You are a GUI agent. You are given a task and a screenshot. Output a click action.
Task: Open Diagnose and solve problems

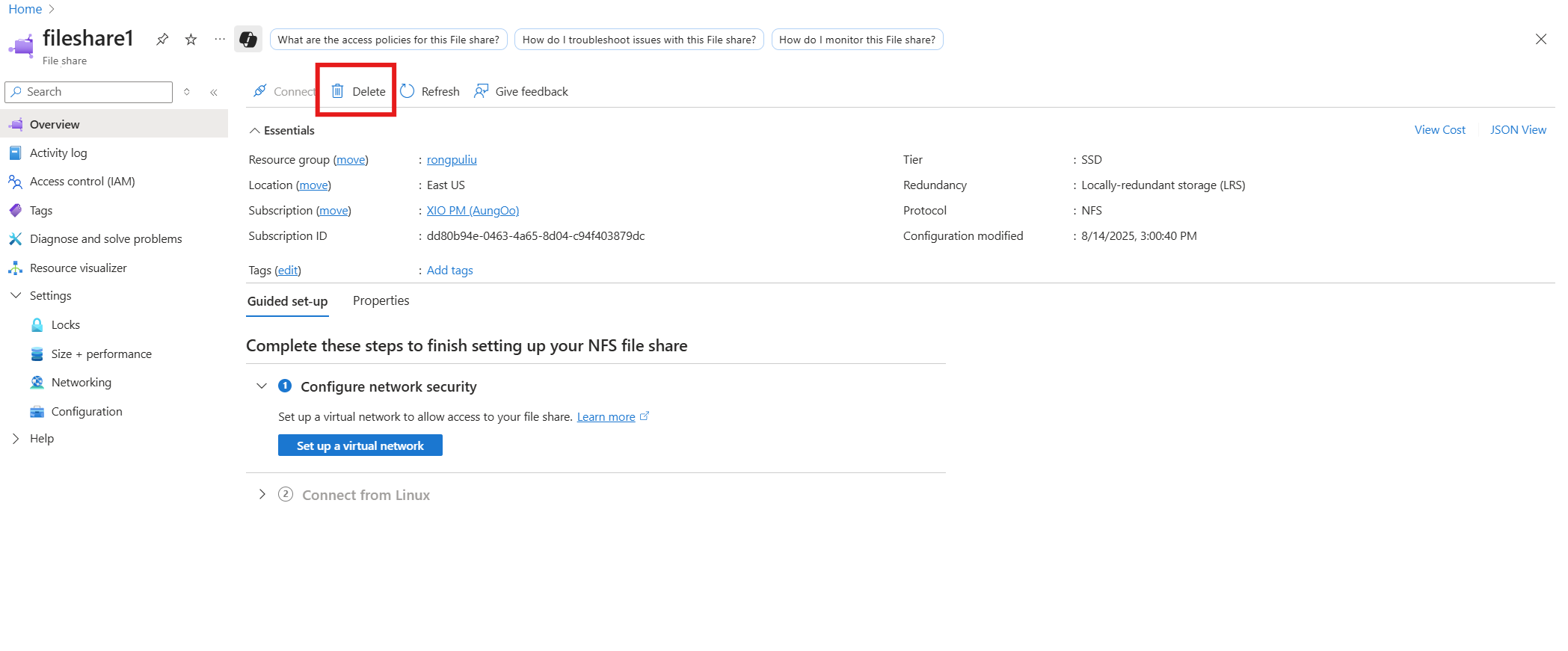(106, 239)
